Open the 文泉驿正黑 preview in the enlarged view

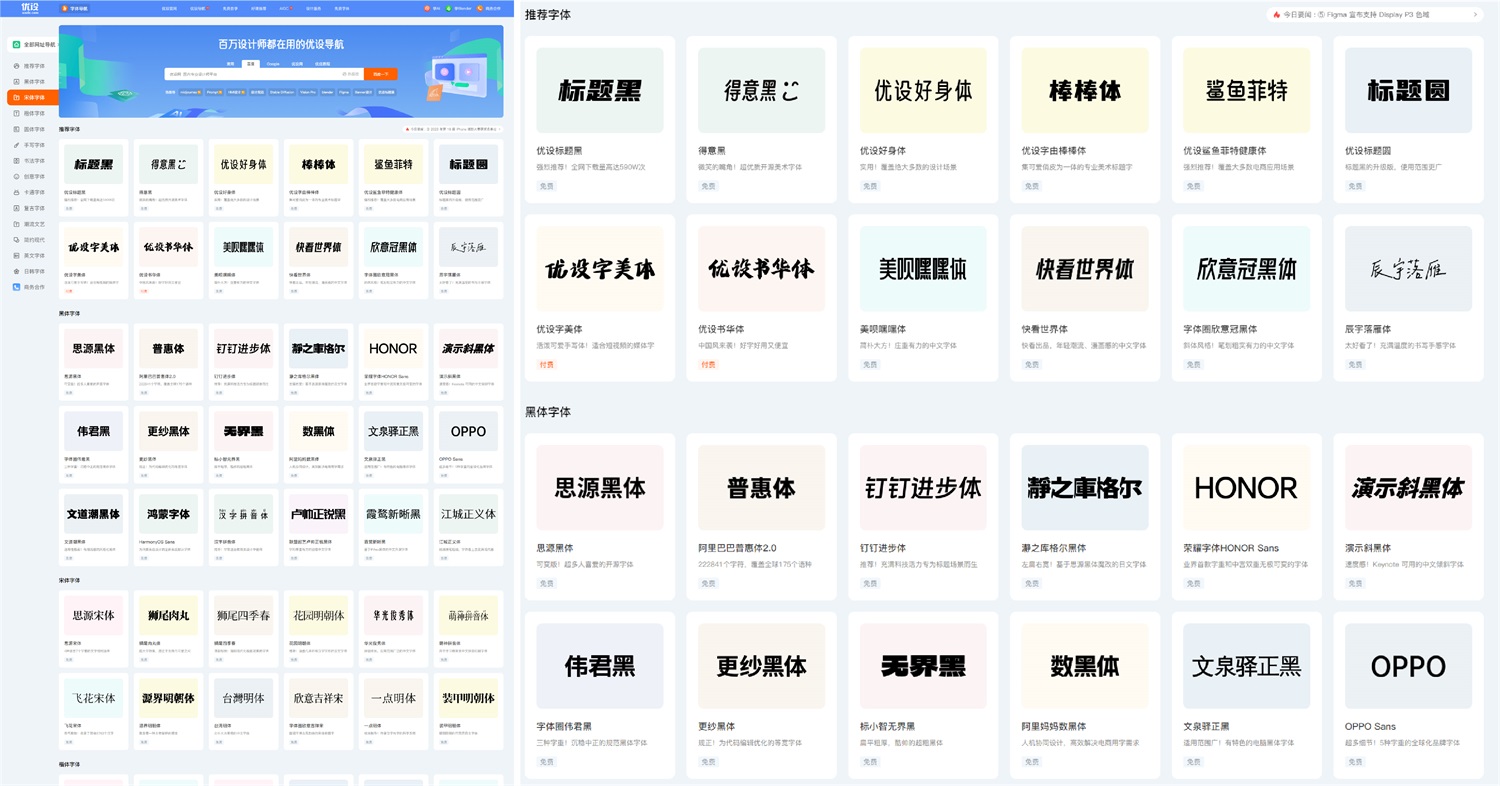1247,666
